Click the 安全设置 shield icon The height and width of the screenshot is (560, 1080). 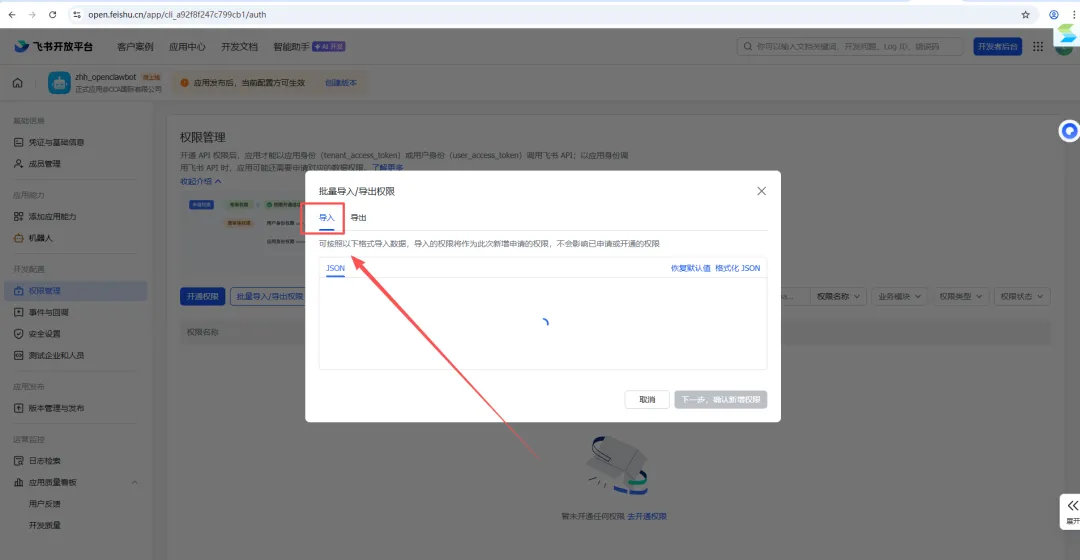tap(19, 334)
